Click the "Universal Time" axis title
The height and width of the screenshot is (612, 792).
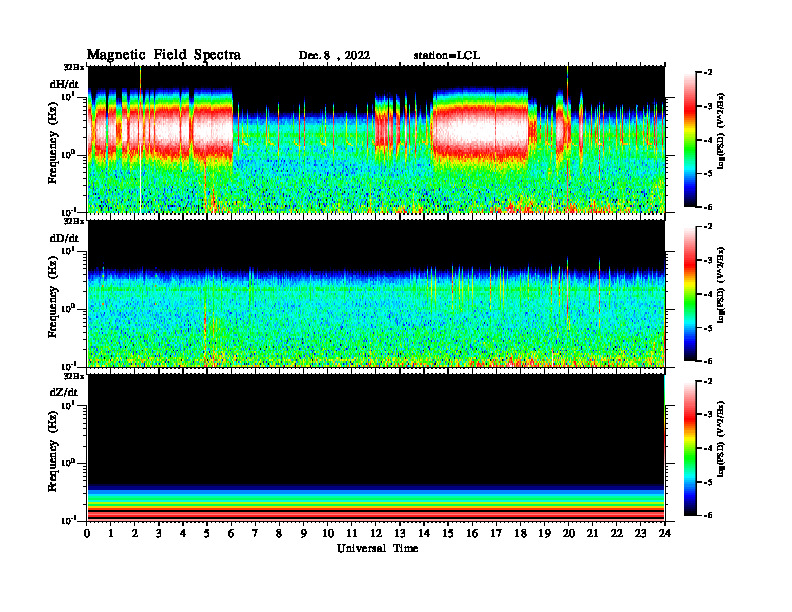pyautogui.click(x=377, y=548)
